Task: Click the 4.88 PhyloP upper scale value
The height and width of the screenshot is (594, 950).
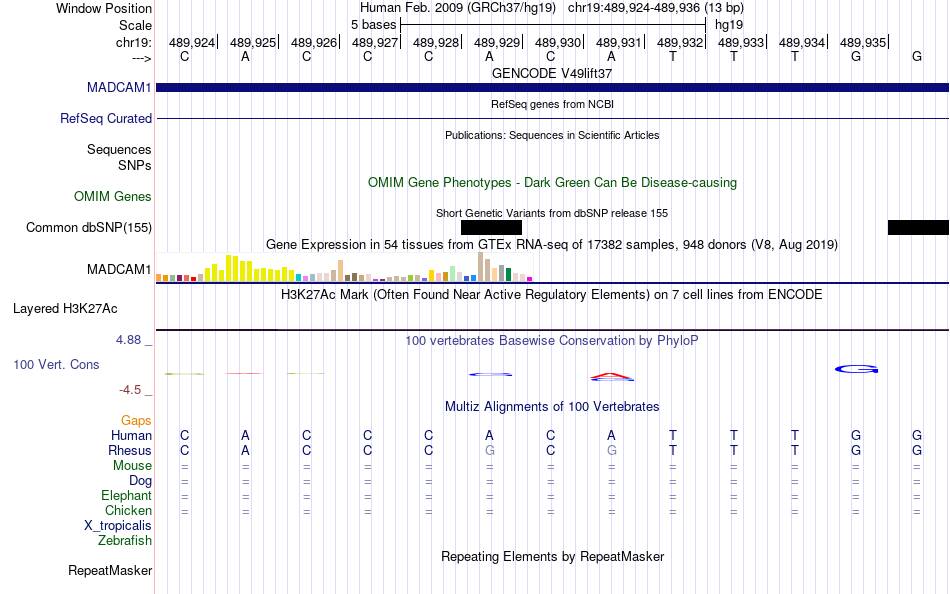Action: (128, 340)
